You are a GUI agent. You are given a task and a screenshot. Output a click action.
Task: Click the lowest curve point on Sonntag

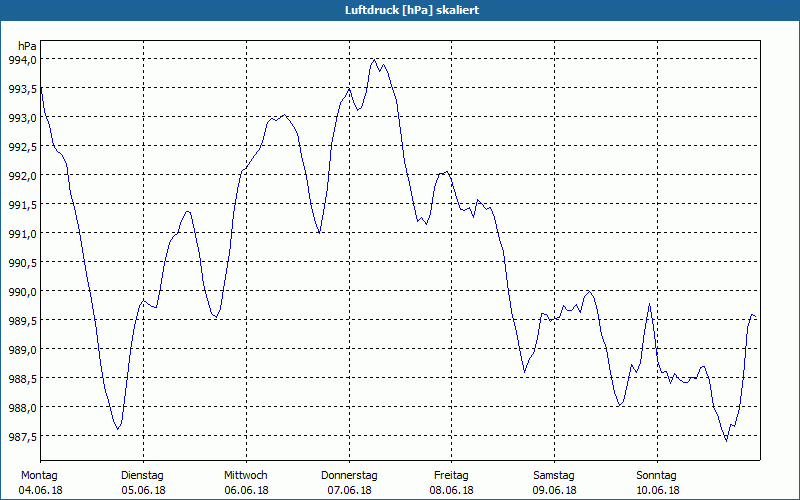(726, 441)
